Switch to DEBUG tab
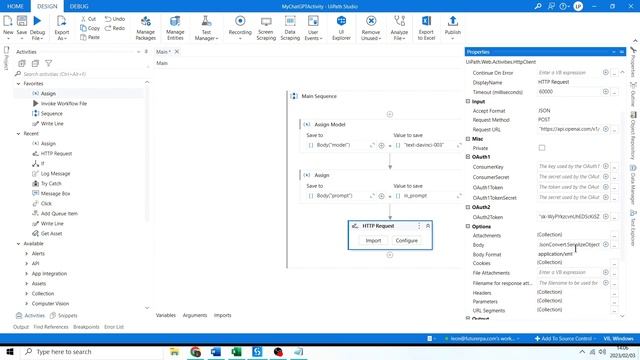 pos(79,6)
